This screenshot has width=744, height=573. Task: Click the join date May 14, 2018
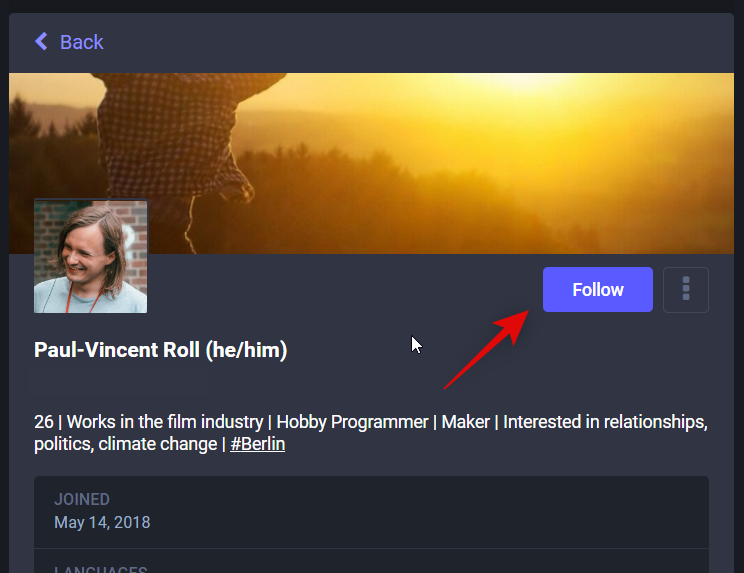[x=102, y=522]
